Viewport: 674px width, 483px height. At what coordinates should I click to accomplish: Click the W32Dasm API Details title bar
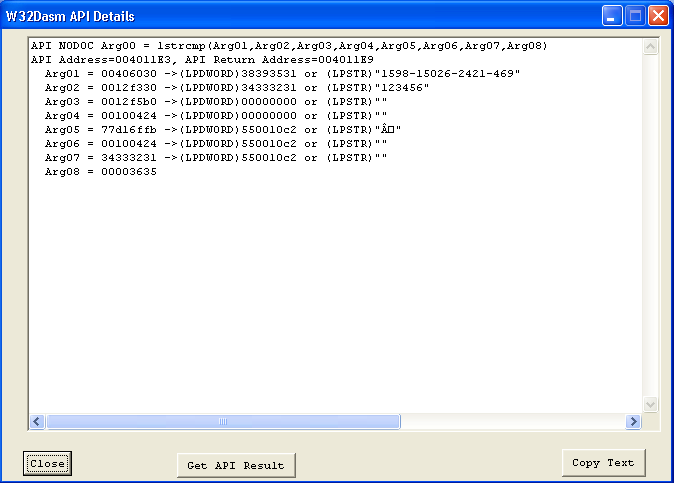click(x=301, y=16)
